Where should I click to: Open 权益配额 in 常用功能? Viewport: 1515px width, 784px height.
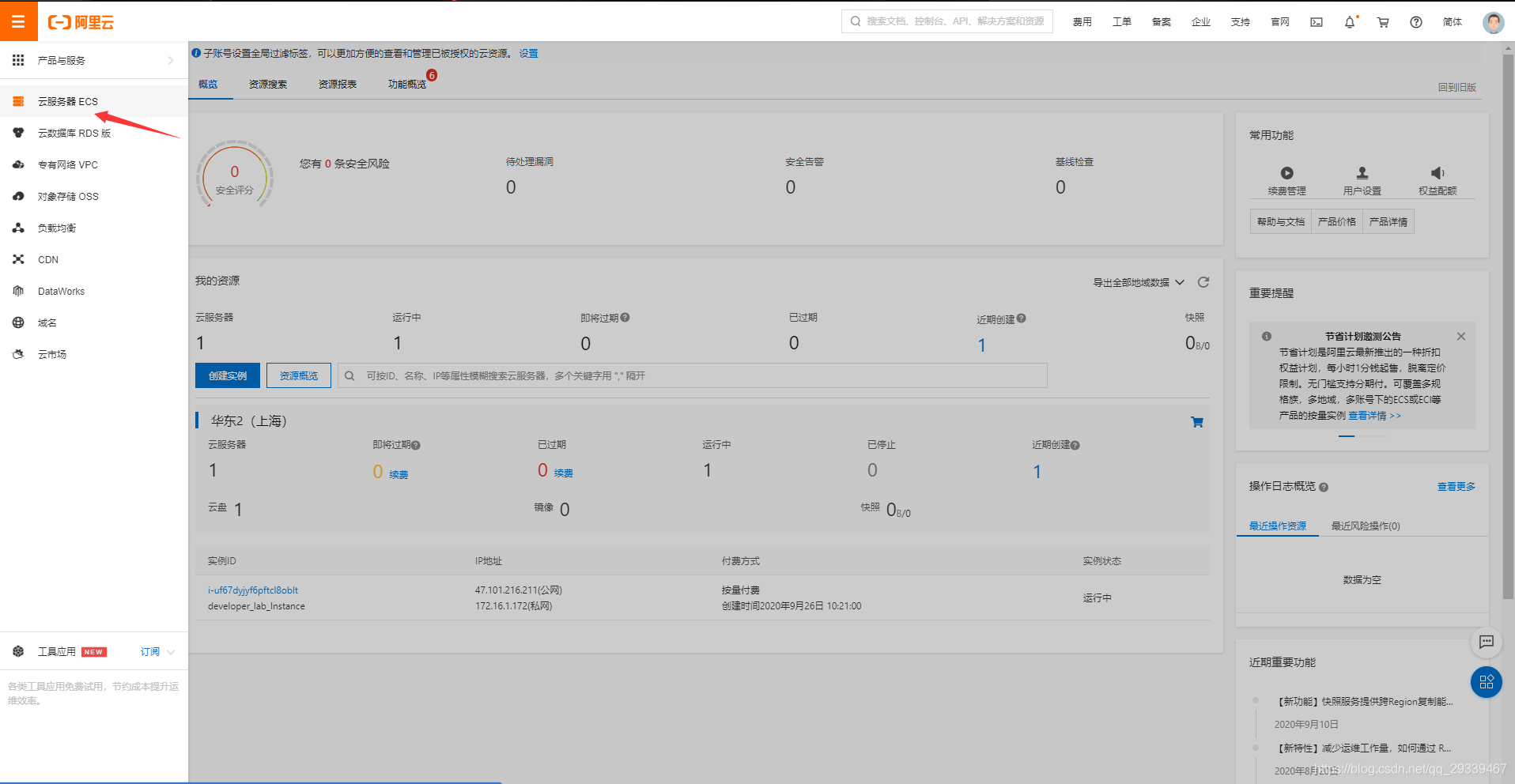tap(1438, 181)
